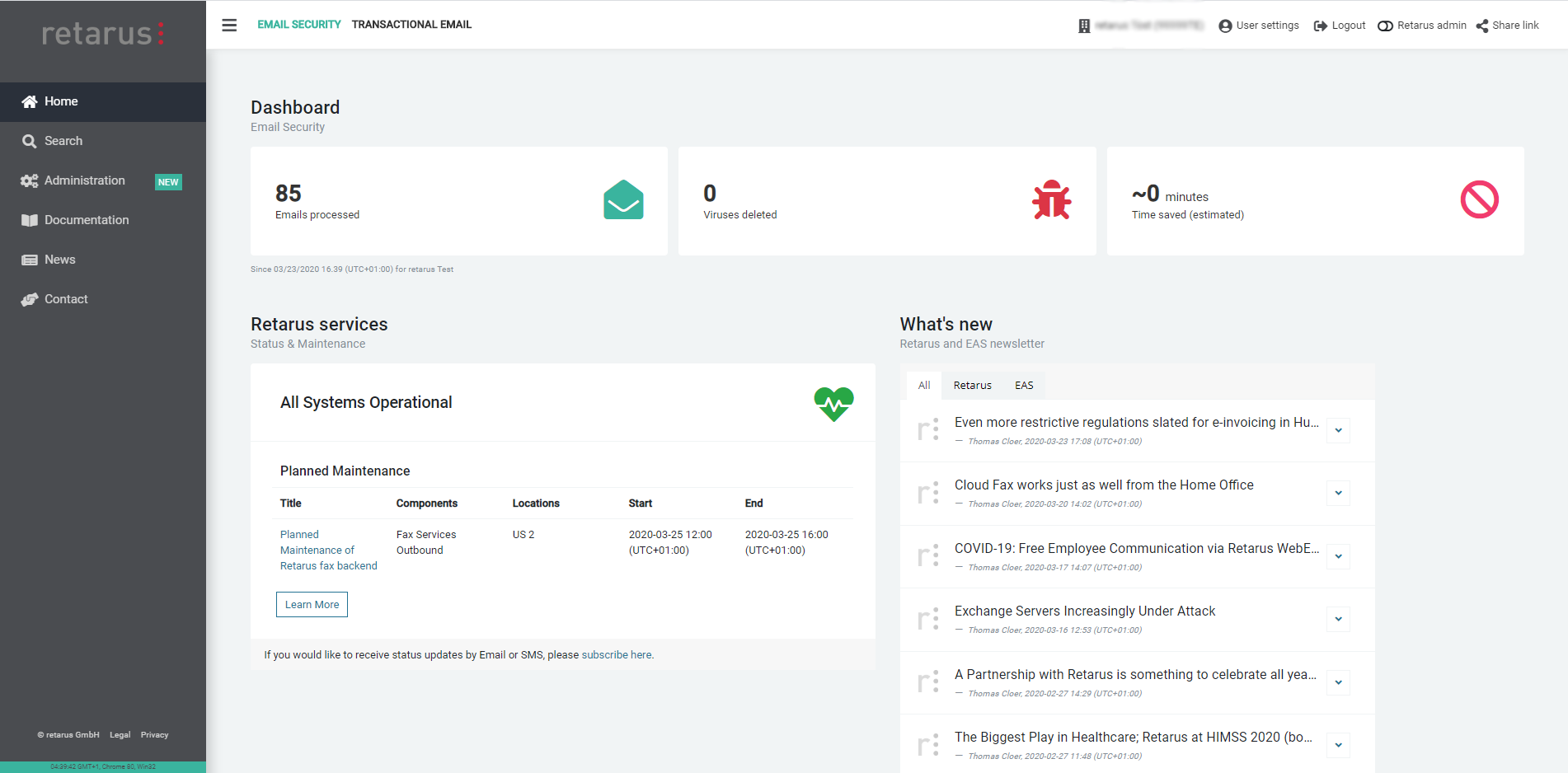1568x773 pixels.
Task: Expand the HIMSS 2020 Healthcare item
Action: (x=1338, y=745)
